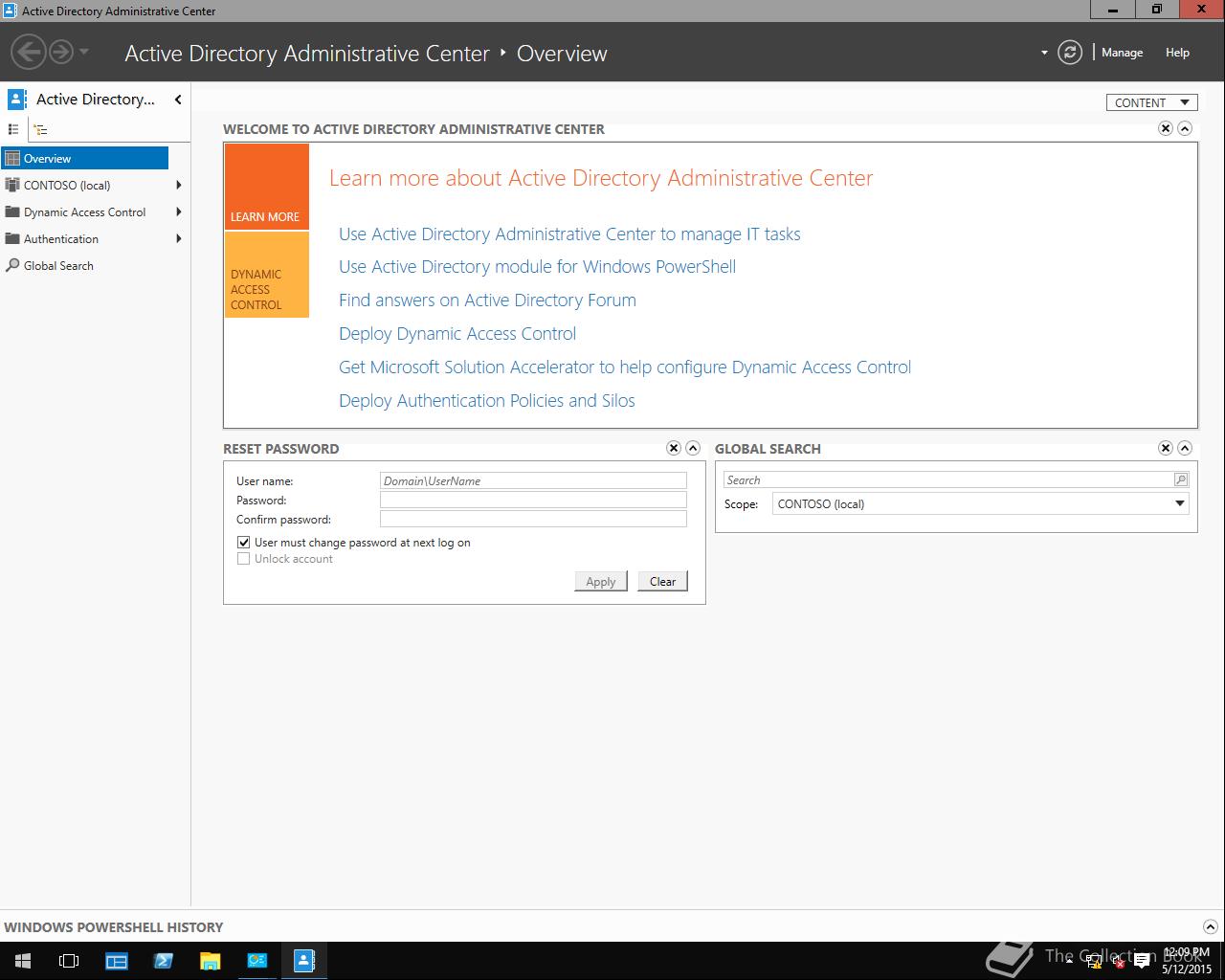The image size is (1225, 980).
Task: Open the Windows Start button
Action: (23, 961)
